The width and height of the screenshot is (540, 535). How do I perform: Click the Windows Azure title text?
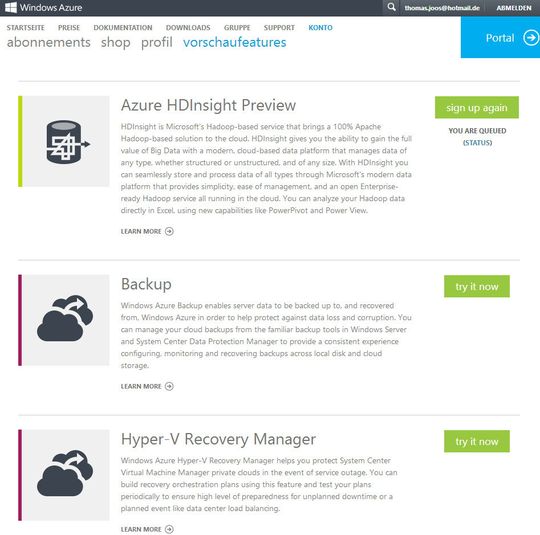coord(51,7)
